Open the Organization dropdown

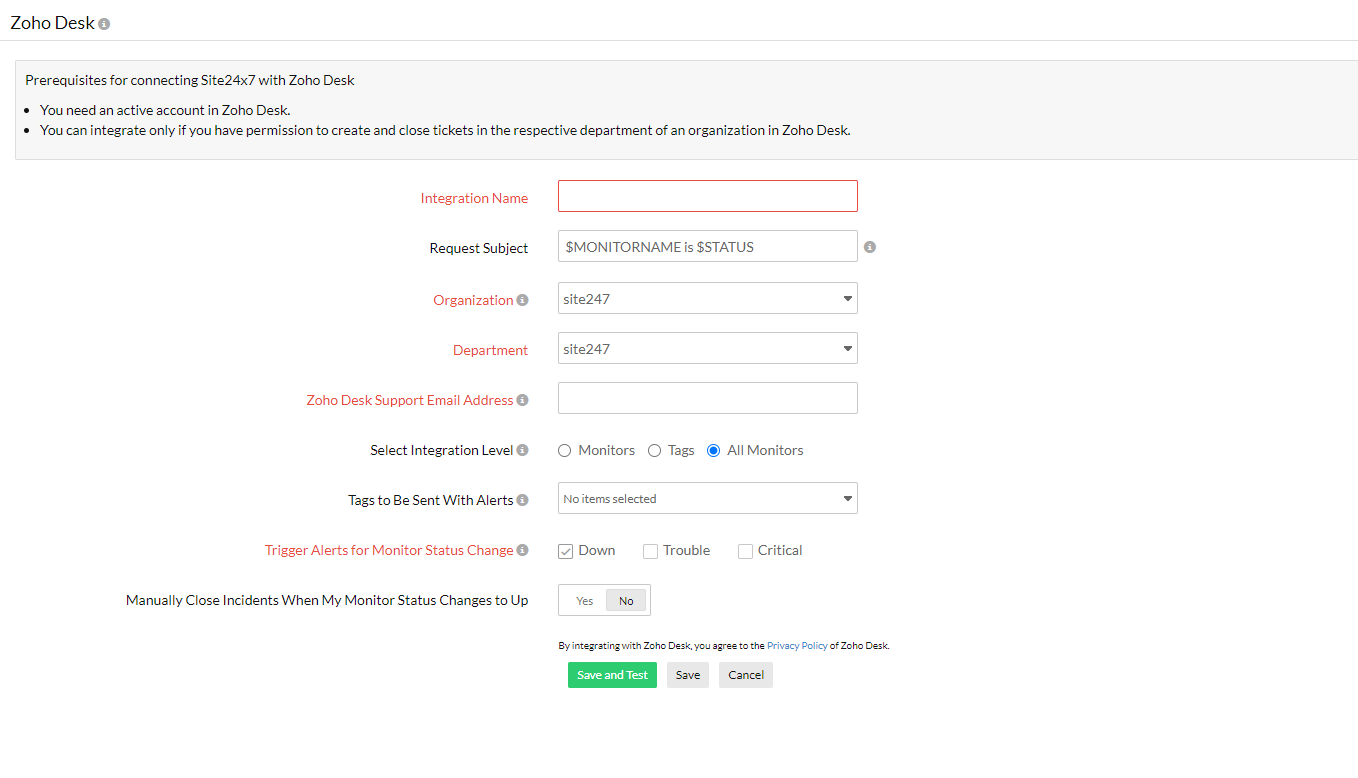coord(707,299)
